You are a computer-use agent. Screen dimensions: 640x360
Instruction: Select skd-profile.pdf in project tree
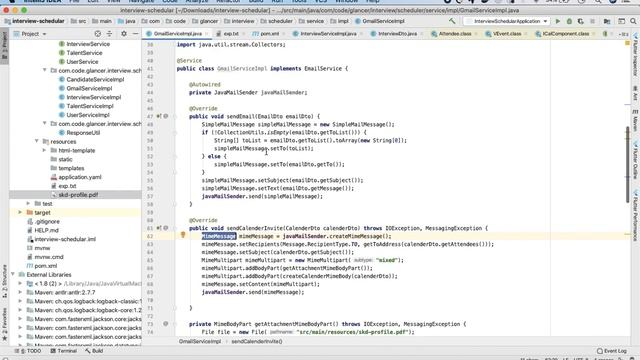pyautogui.click(x=78, y=195)
